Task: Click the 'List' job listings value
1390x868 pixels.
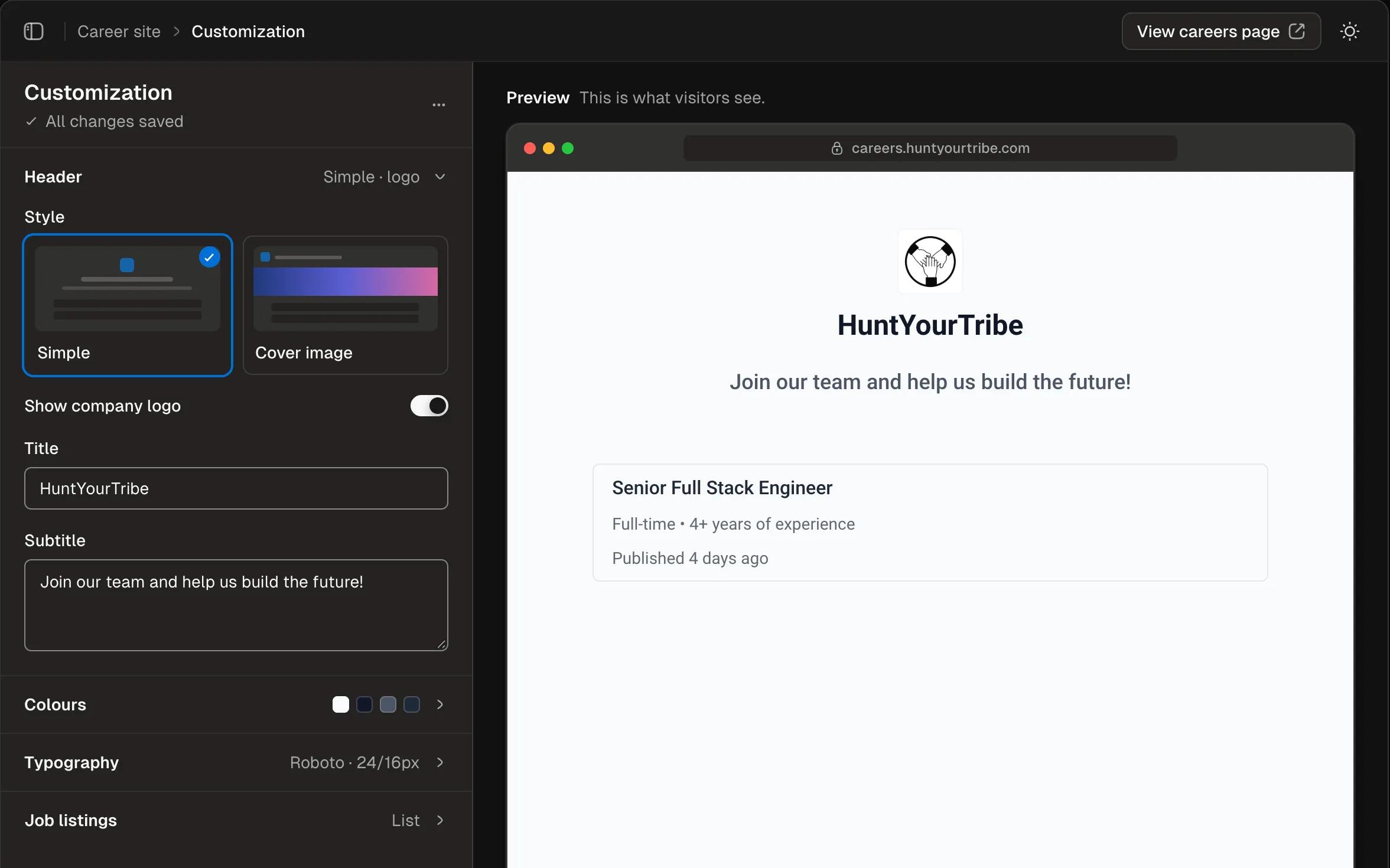Action: (x=406, y=820)
